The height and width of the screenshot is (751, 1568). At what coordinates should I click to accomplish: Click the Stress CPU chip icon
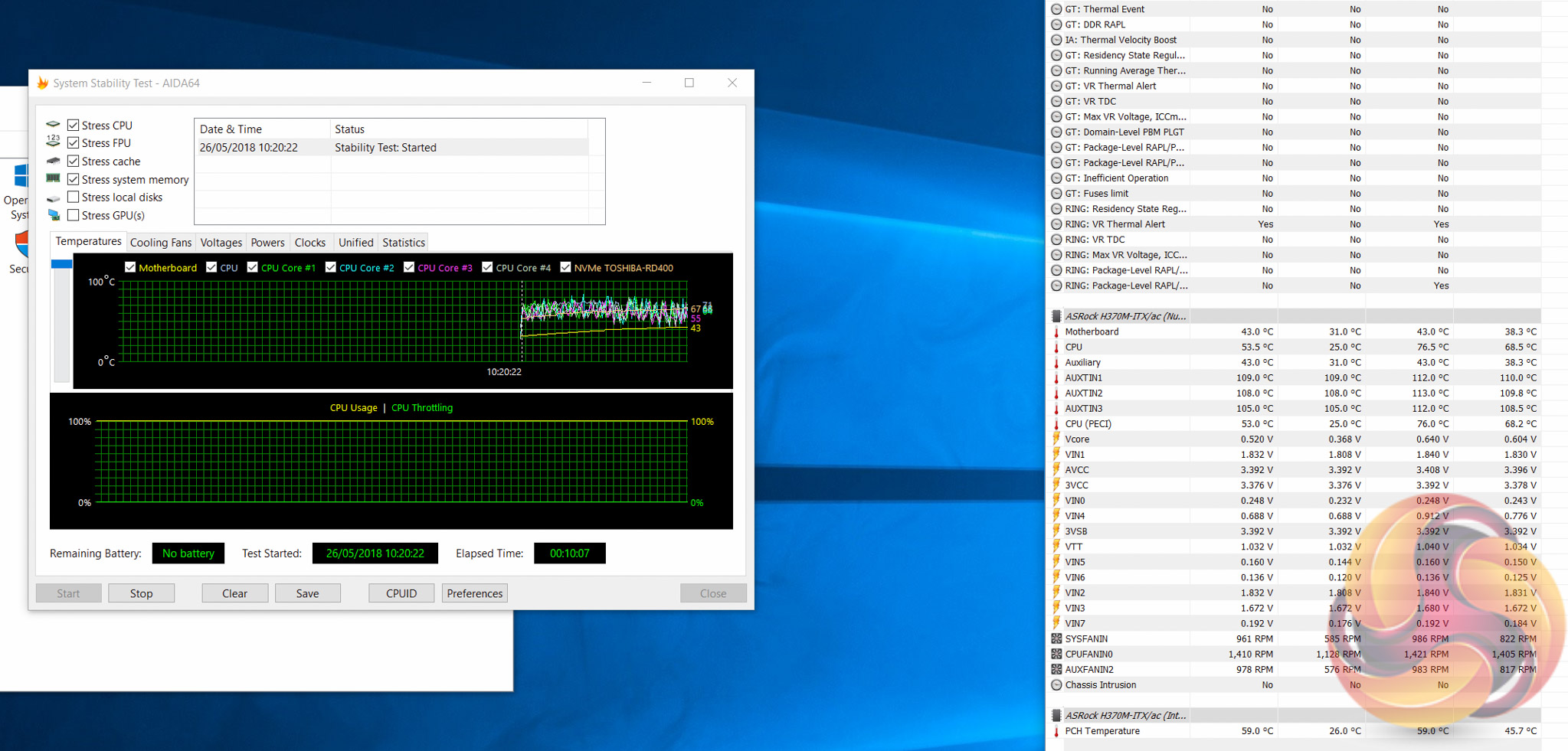tap(53, 125)
